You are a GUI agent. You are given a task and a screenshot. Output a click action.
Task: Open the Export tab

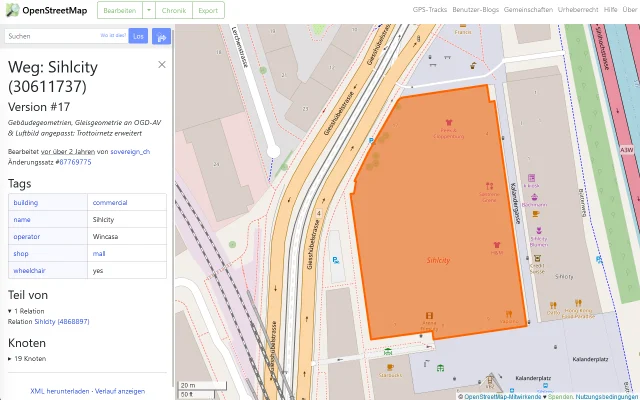tap(208, 10)
